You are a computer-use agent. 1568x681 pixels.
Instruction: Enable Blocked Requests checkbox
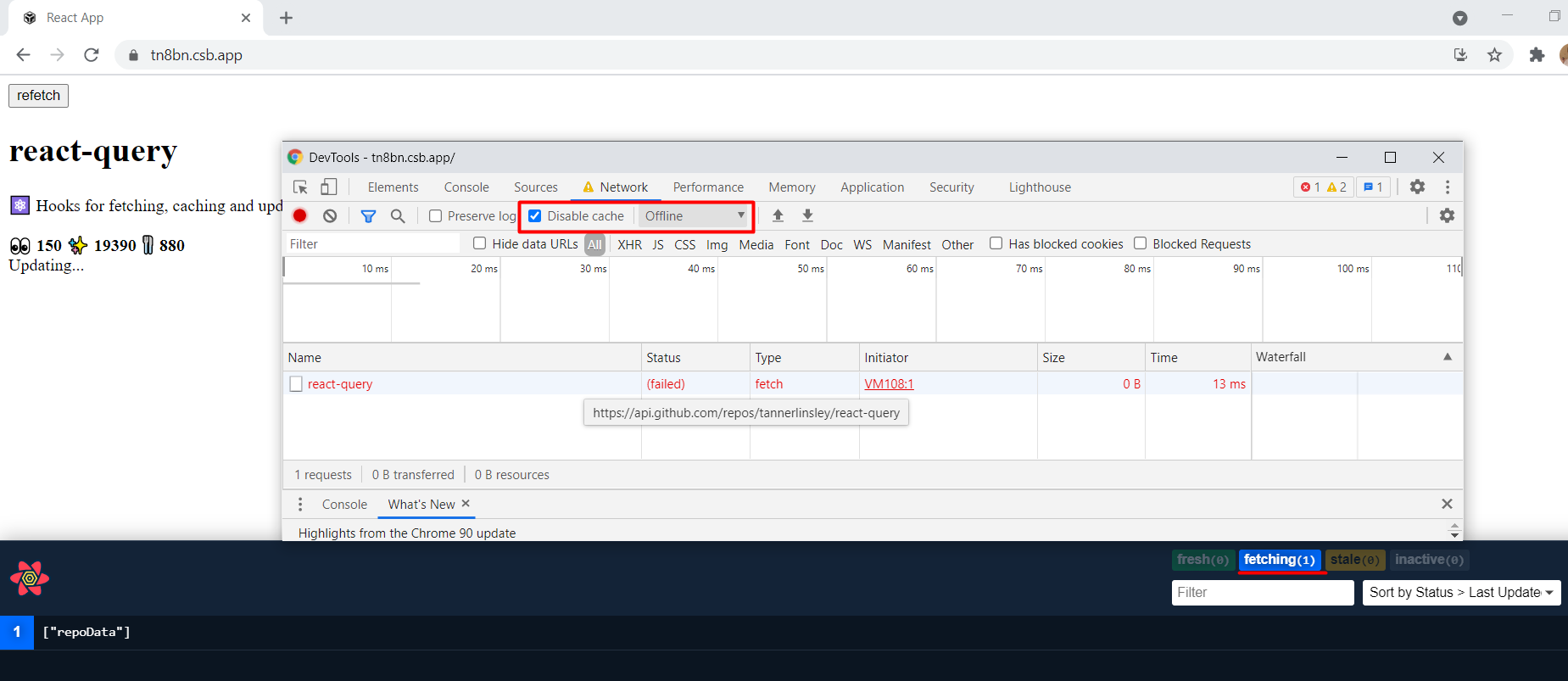pos(1141,243)
